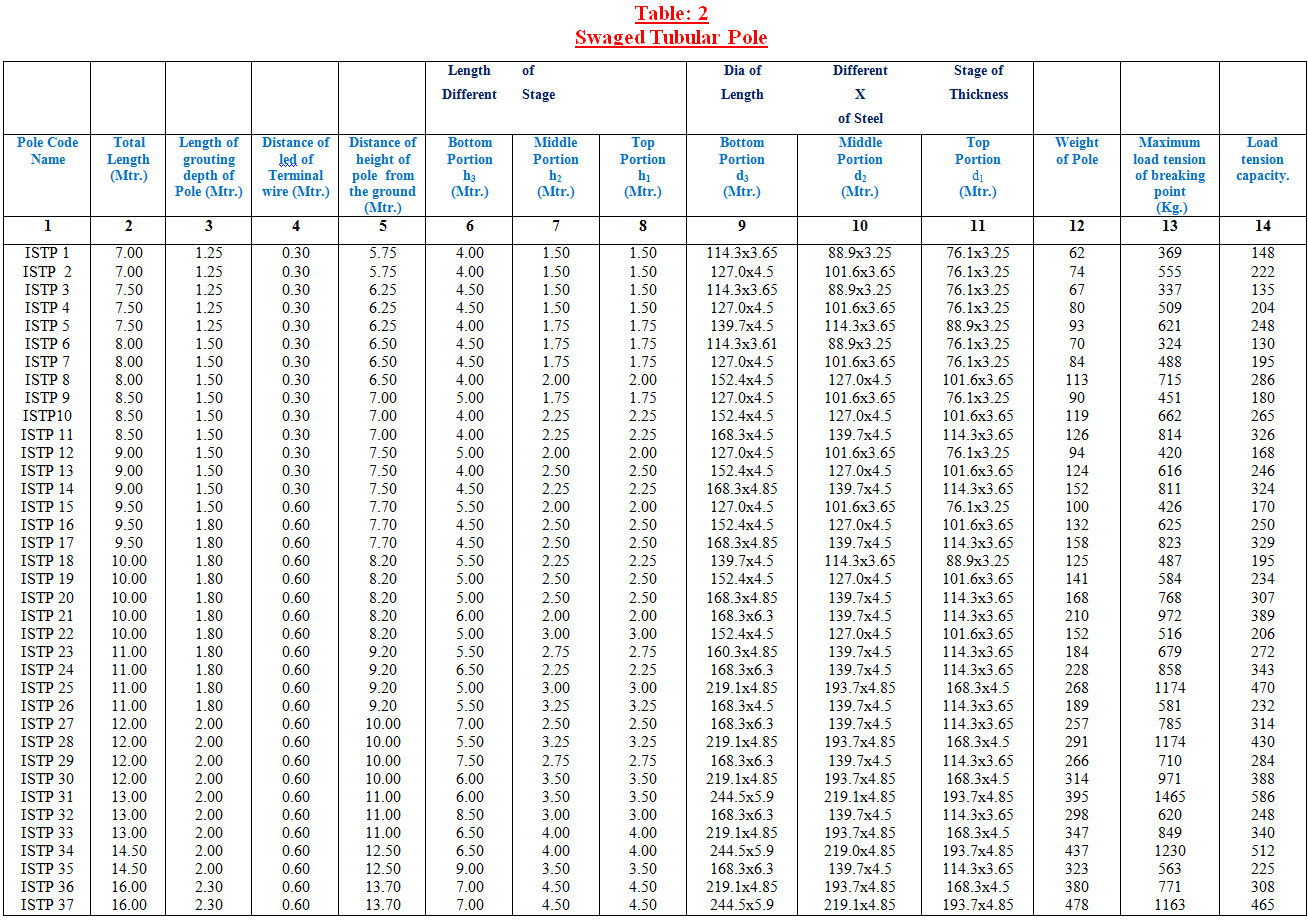Click "Weight of Pole" column header

pyautogui.click(x=1077, y=151)
